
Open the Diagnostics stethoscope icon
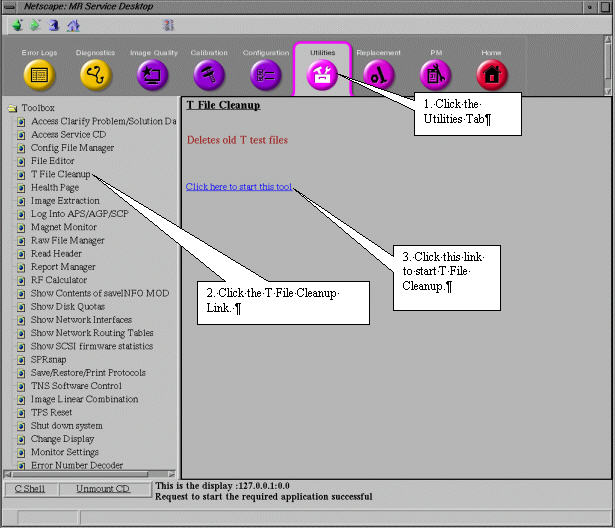[95, 74]
